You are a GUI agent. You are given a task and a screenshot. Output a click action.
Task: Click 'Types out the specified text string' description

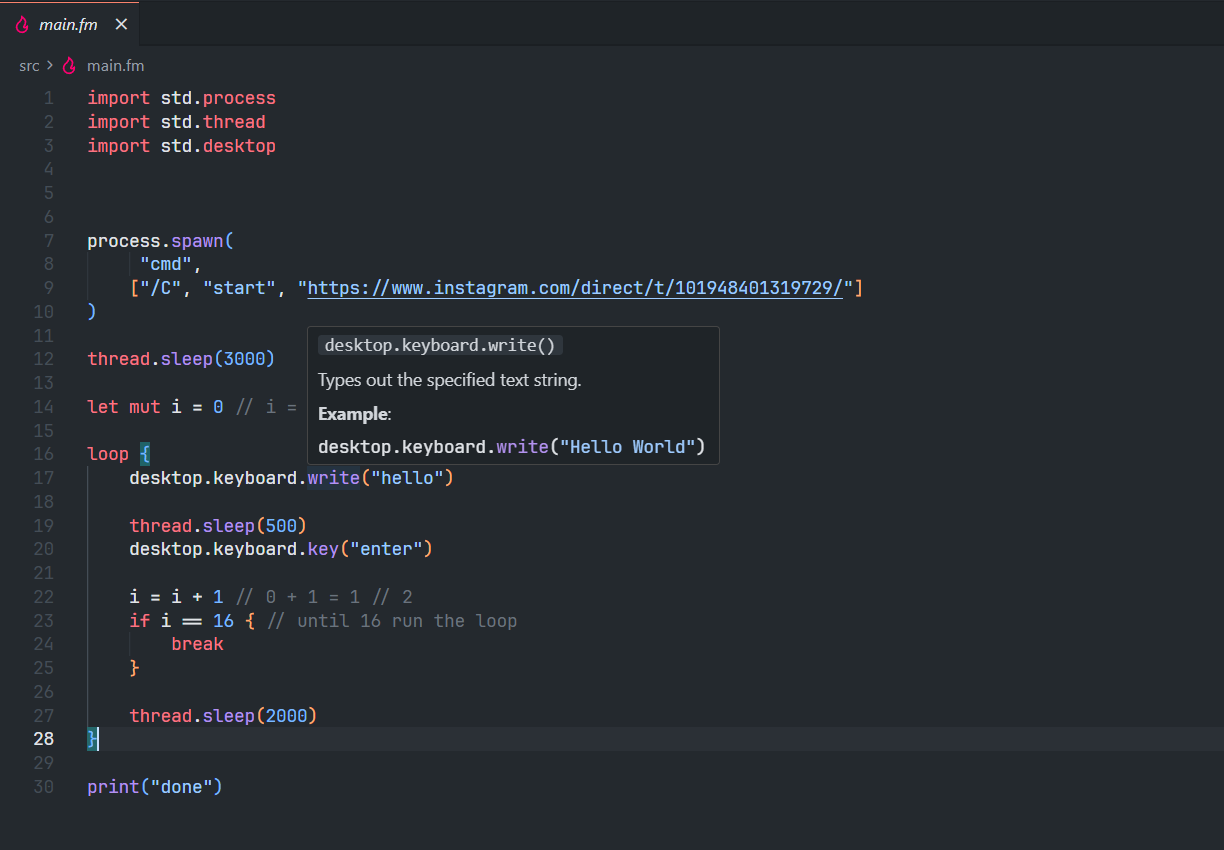pyautogui.click(x=449, y=380)
